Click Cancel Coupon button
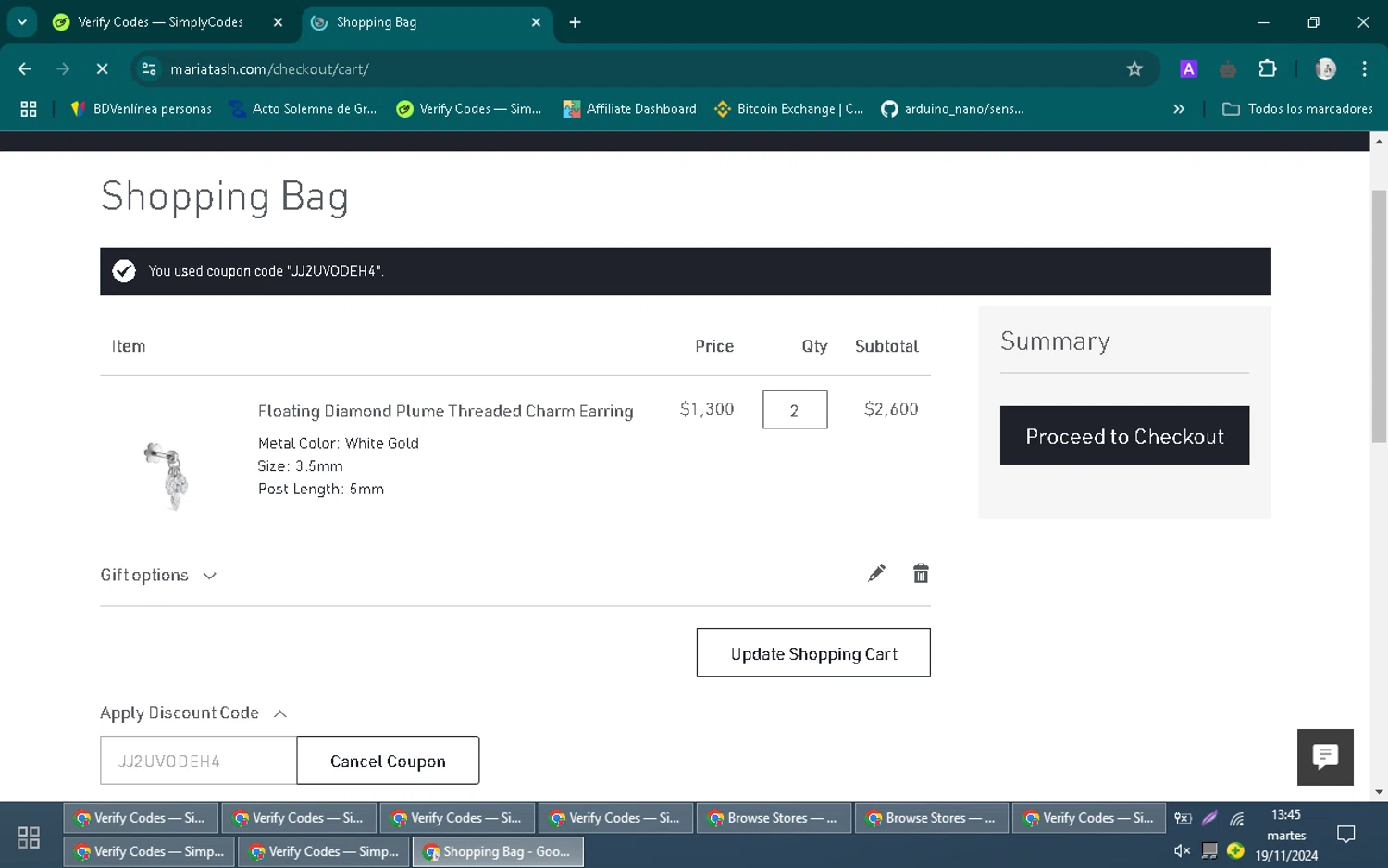Viewport: 1388px width, 868px height. [388, 761]
